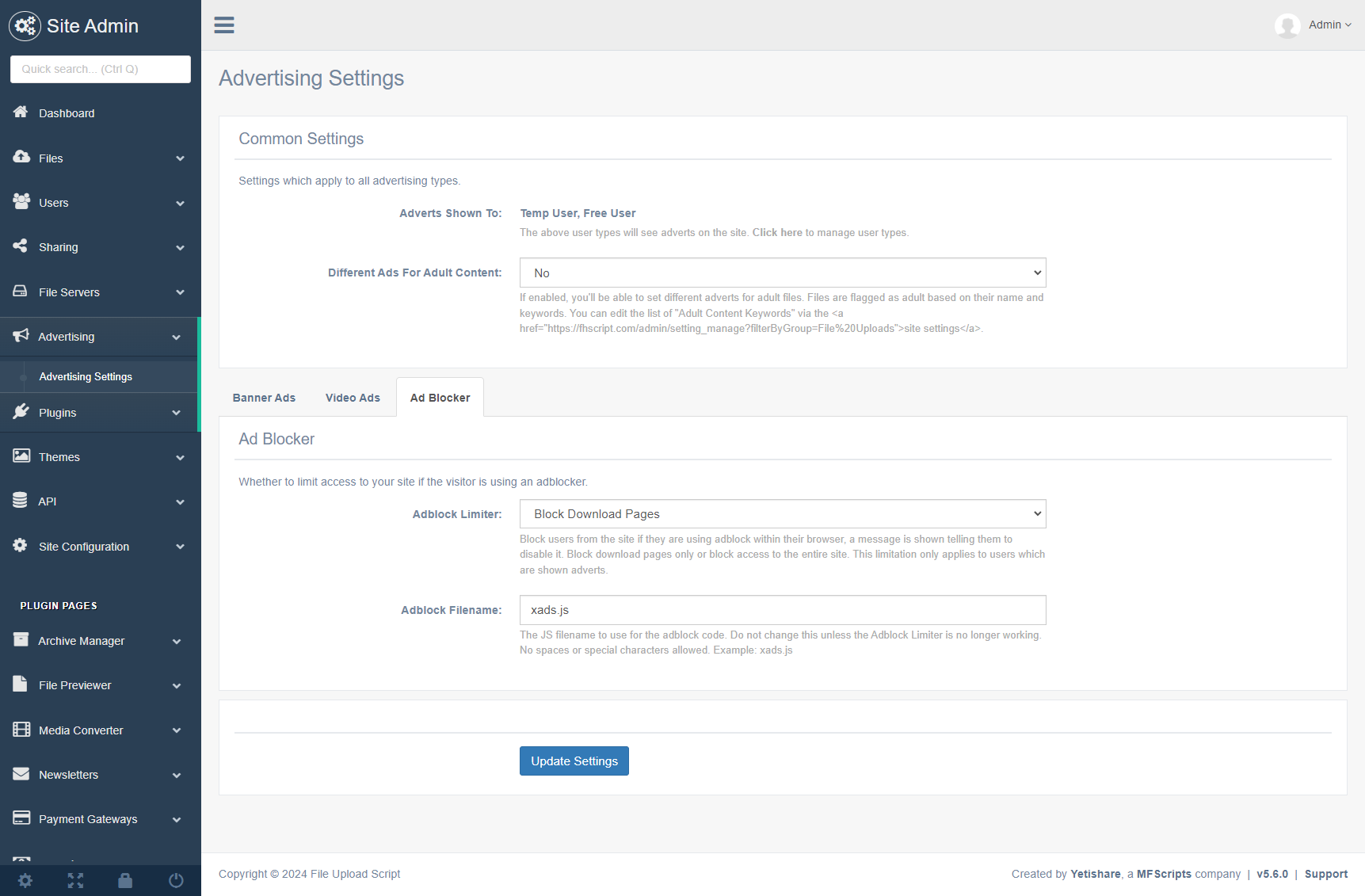
Task: Click the lock icon in bottom bar
Action: click(x=125, y=880)
